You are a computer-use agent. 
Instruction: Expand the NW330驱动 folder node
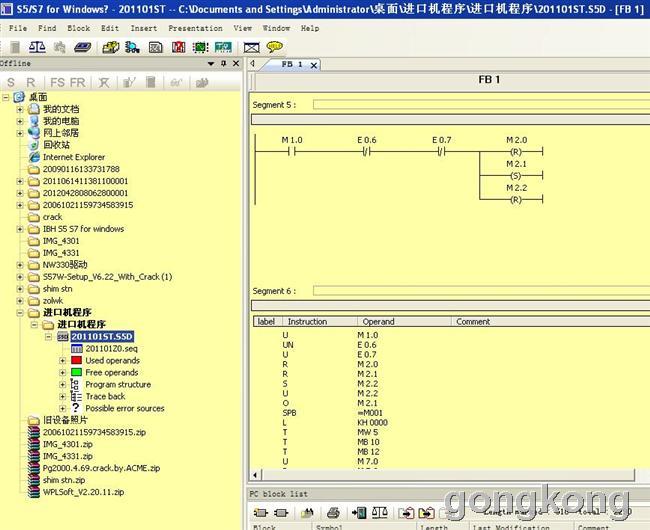[x=19, y=265]
